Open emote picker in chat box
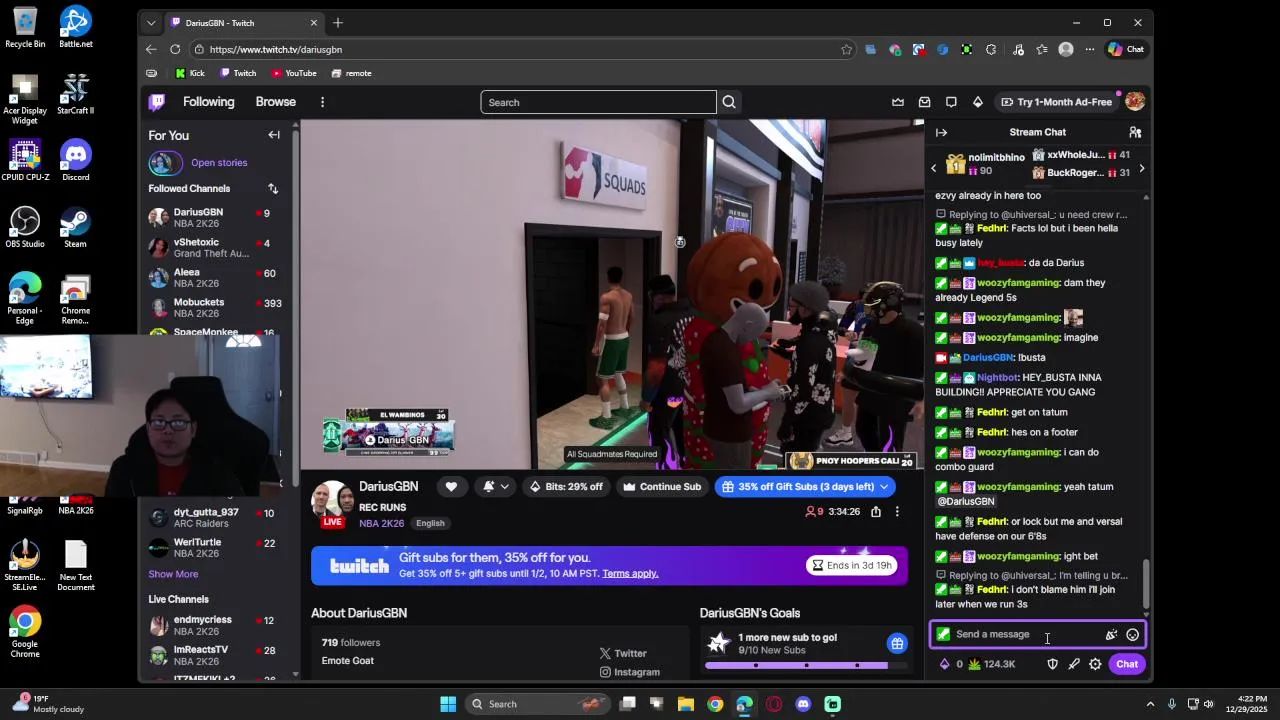The height and width of the screenshot is (720, 1280). coord(1132,634)
